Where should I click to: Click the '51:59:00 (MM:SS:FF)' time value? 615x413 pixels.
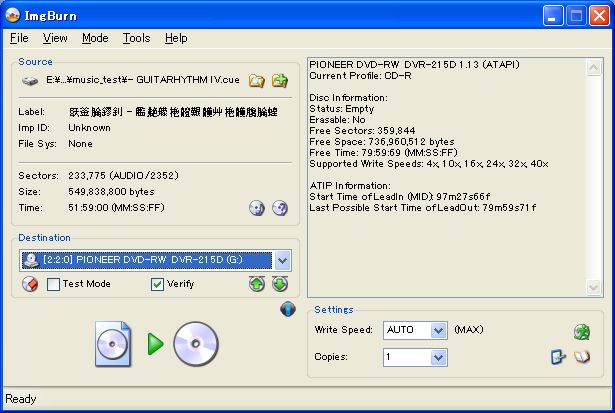[116, 207]
